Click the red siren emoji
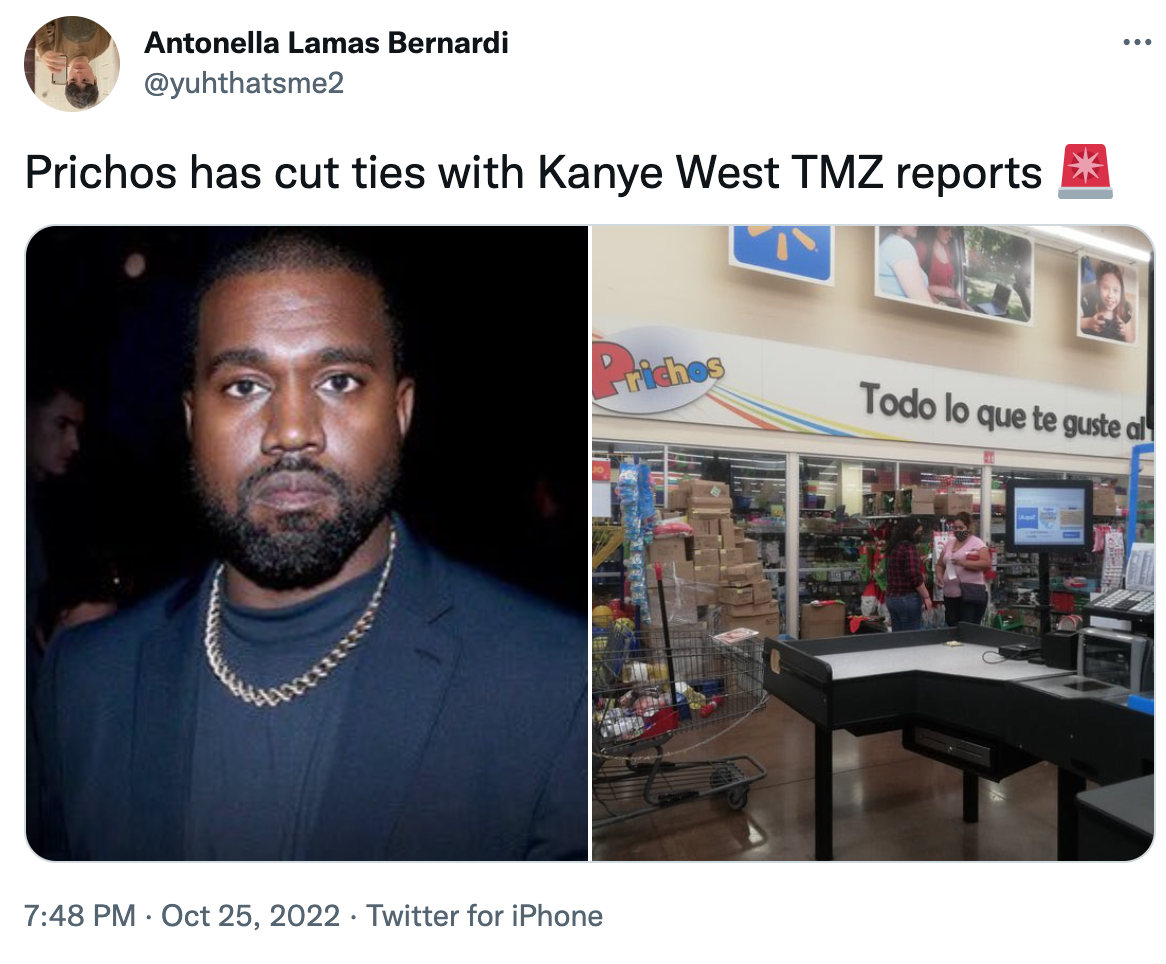1166x964 pixels. point(1085,172)
